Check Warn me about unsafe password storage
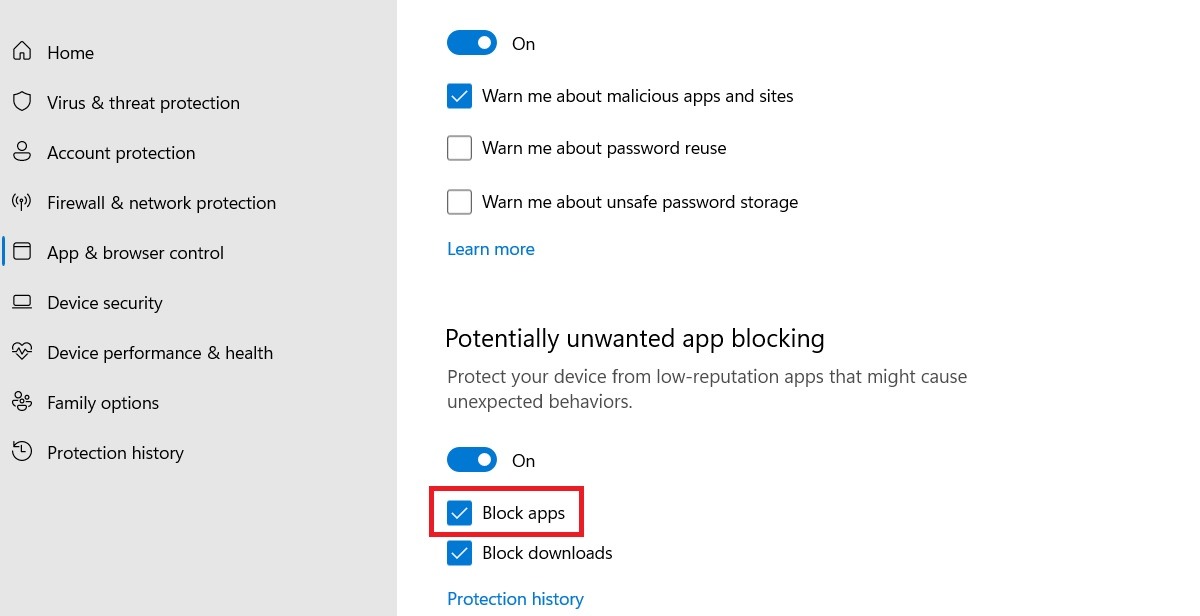Screen dimensions: 1200x616 coord(459,201)
